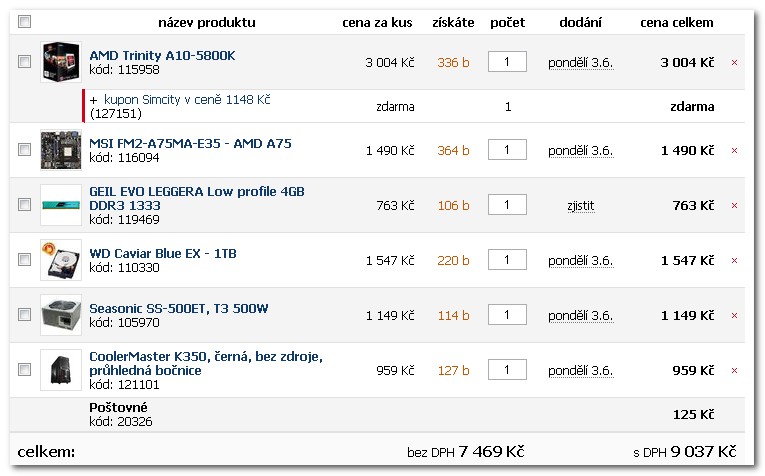Image resolution: width=765 pixels, height=476 pixels.
Task: Click the 'počet' column header
Action: (x=507, y=22)
